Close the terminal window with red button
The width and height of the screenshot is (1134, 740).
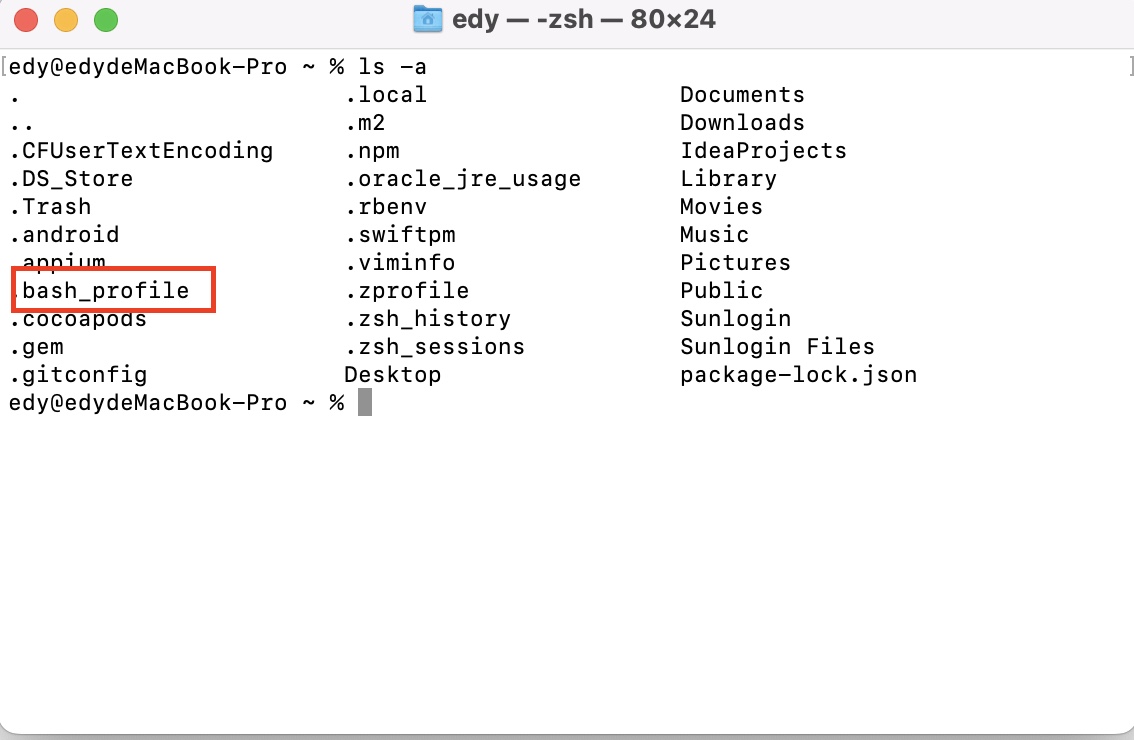point(27,19)
